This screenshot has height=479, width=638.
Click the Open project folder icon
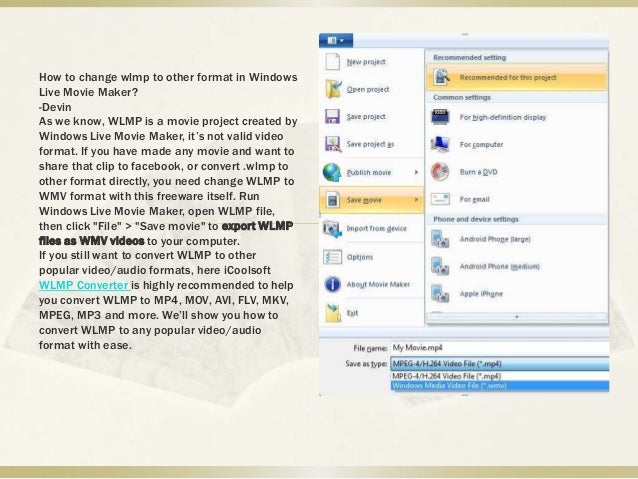[333, 89]
